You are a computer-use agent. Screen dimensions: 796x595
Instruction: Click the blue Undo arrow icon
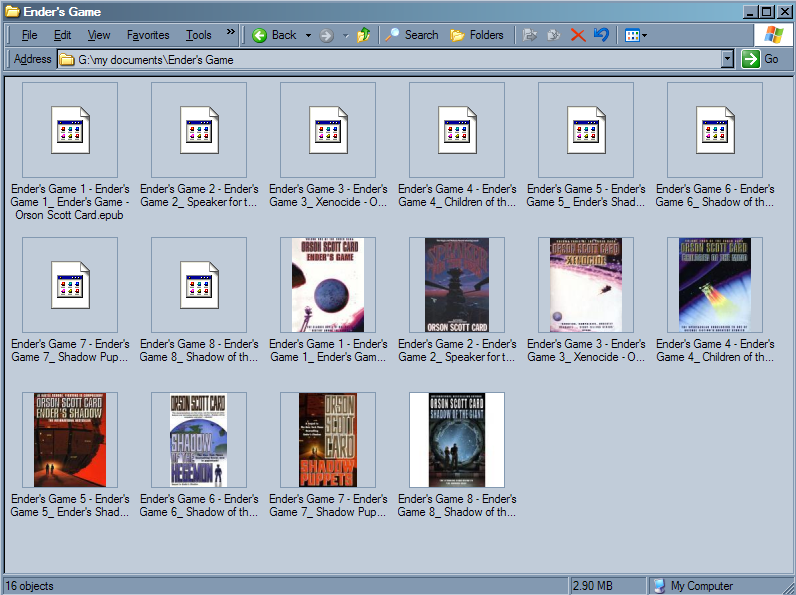pos(601,35)
